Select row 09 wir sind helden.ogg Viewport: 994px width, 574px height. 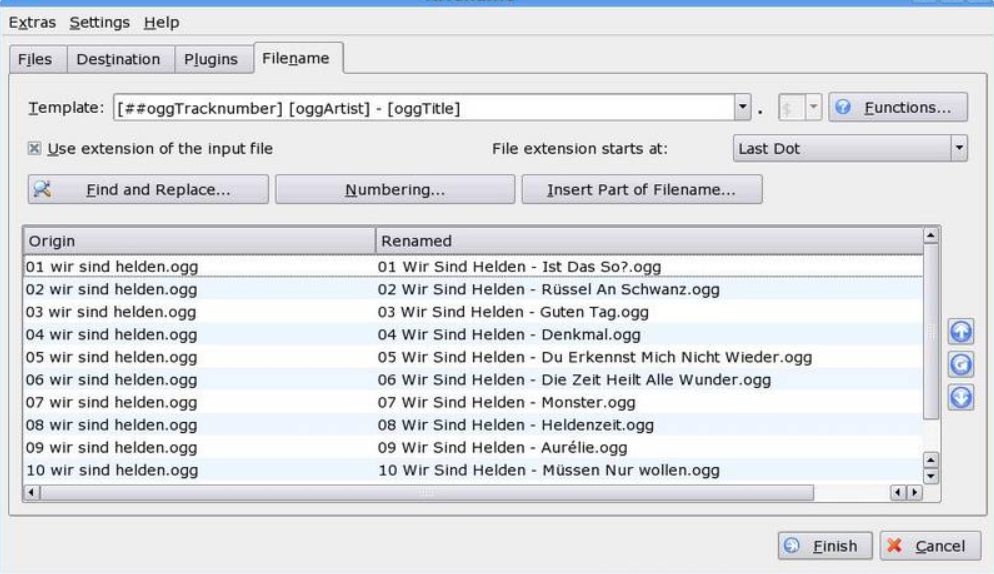tap(474, 448)
